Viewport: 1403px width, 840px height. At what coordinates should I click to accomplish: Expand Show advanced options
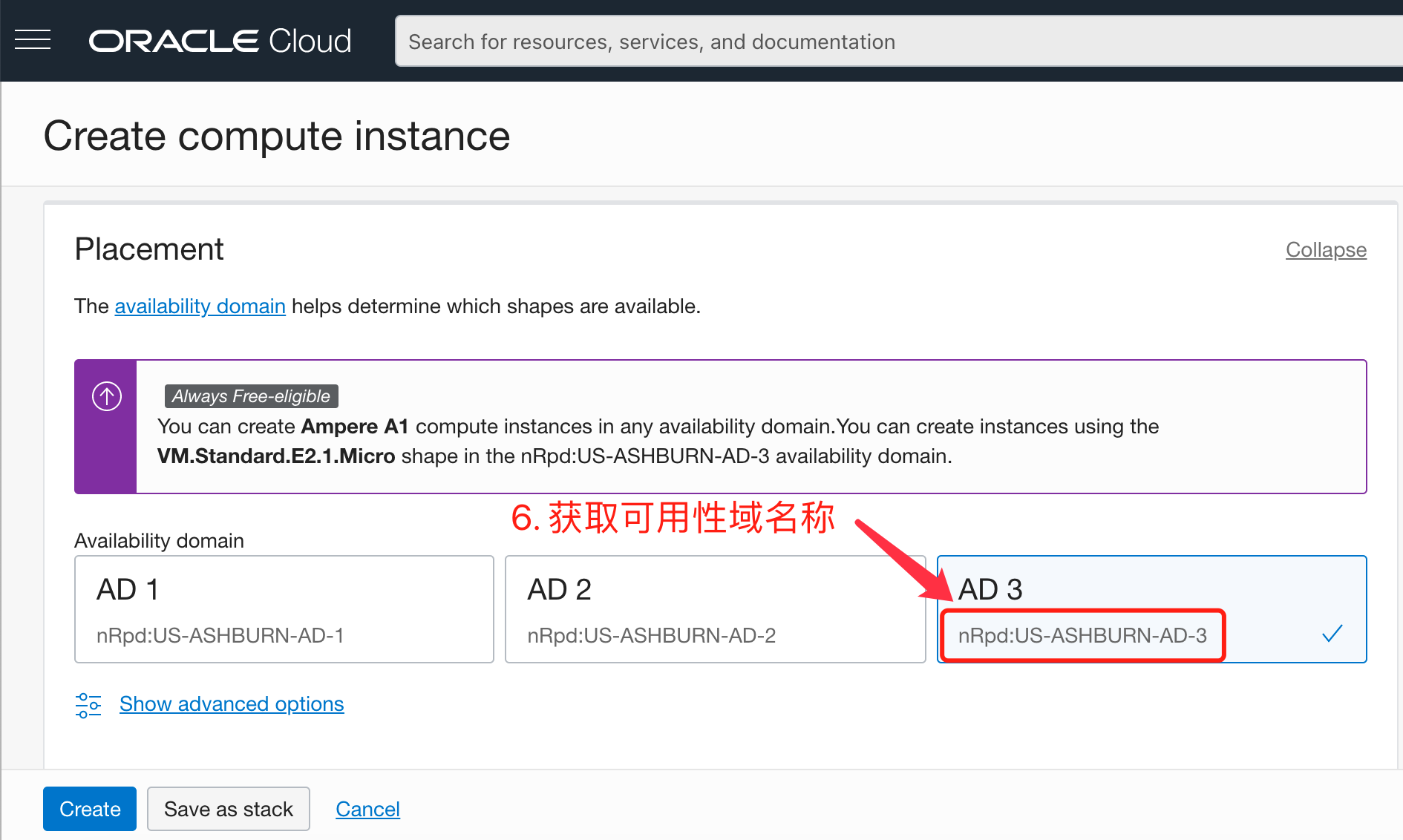pyautogui.click(x=232, y=704)
